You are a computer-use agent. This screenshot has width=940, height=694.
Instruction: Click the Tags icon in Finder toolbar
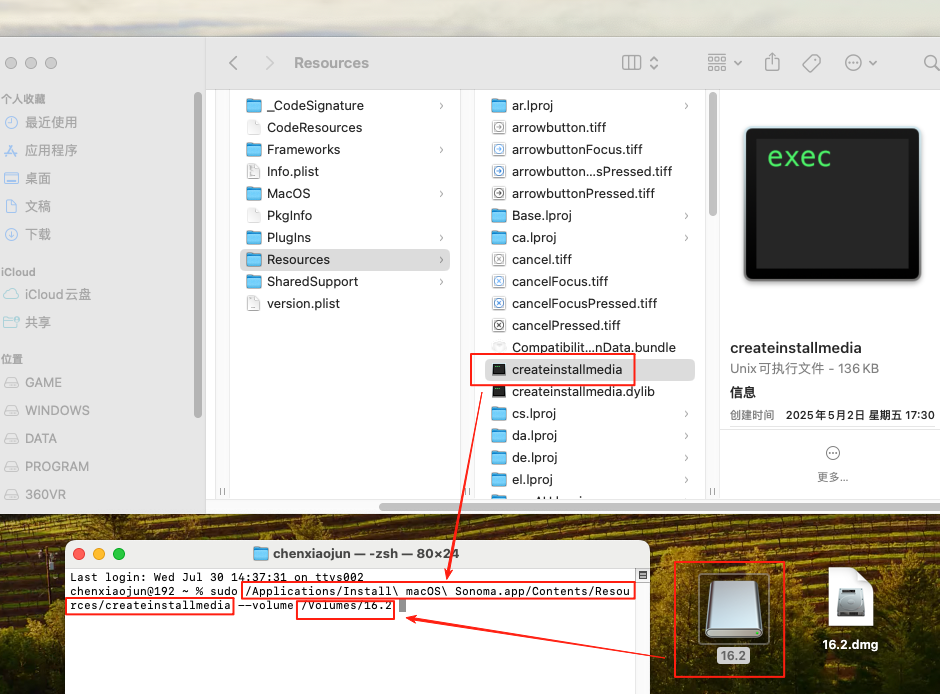tap(812, 62)
